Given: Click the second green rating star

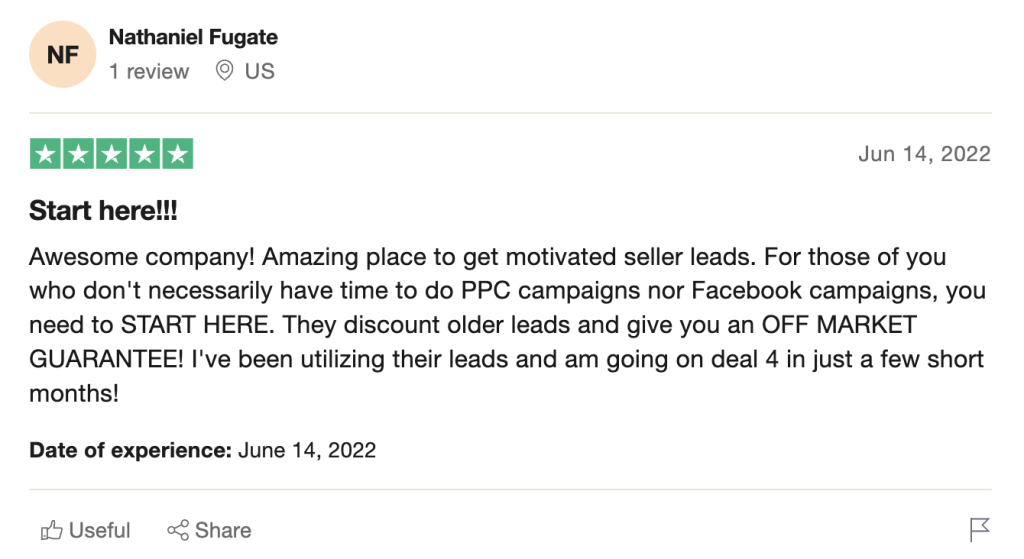Looking at the screenshot, I should click(x=79, y=153).
